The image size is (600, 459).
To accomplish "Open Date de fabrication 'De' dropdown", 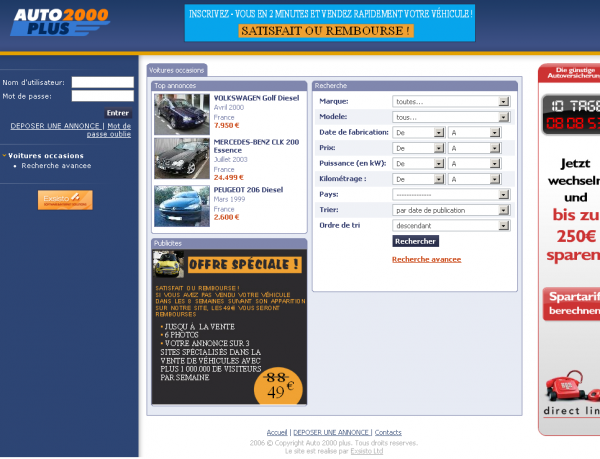I will click(418, 132).
